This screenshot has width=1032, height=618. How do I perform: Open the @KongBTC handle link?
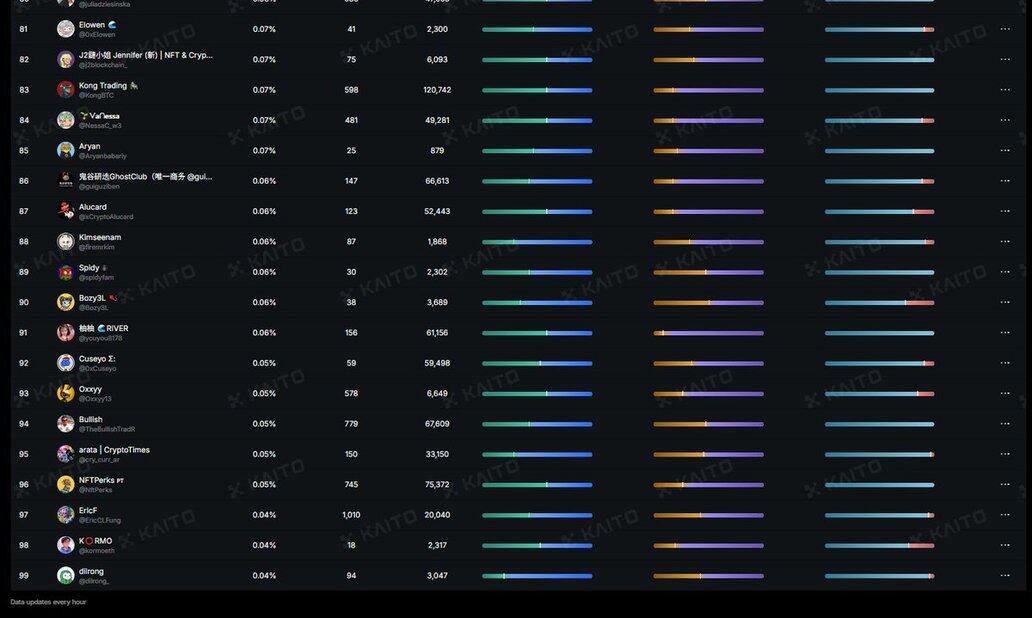point(96,96)
